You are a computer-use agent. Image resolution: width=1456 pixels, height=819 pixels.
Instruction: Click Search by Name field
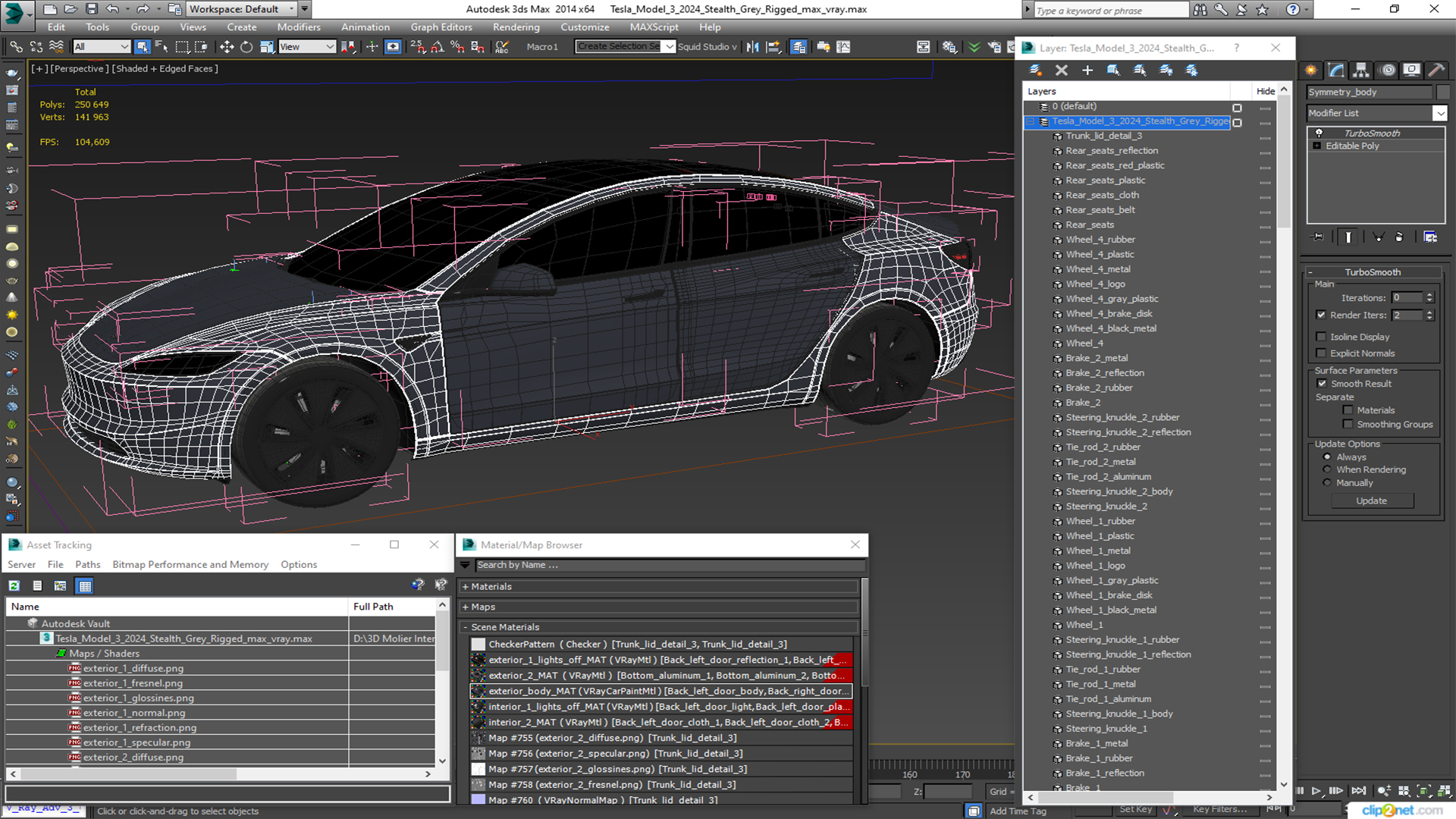click(670, 566)
